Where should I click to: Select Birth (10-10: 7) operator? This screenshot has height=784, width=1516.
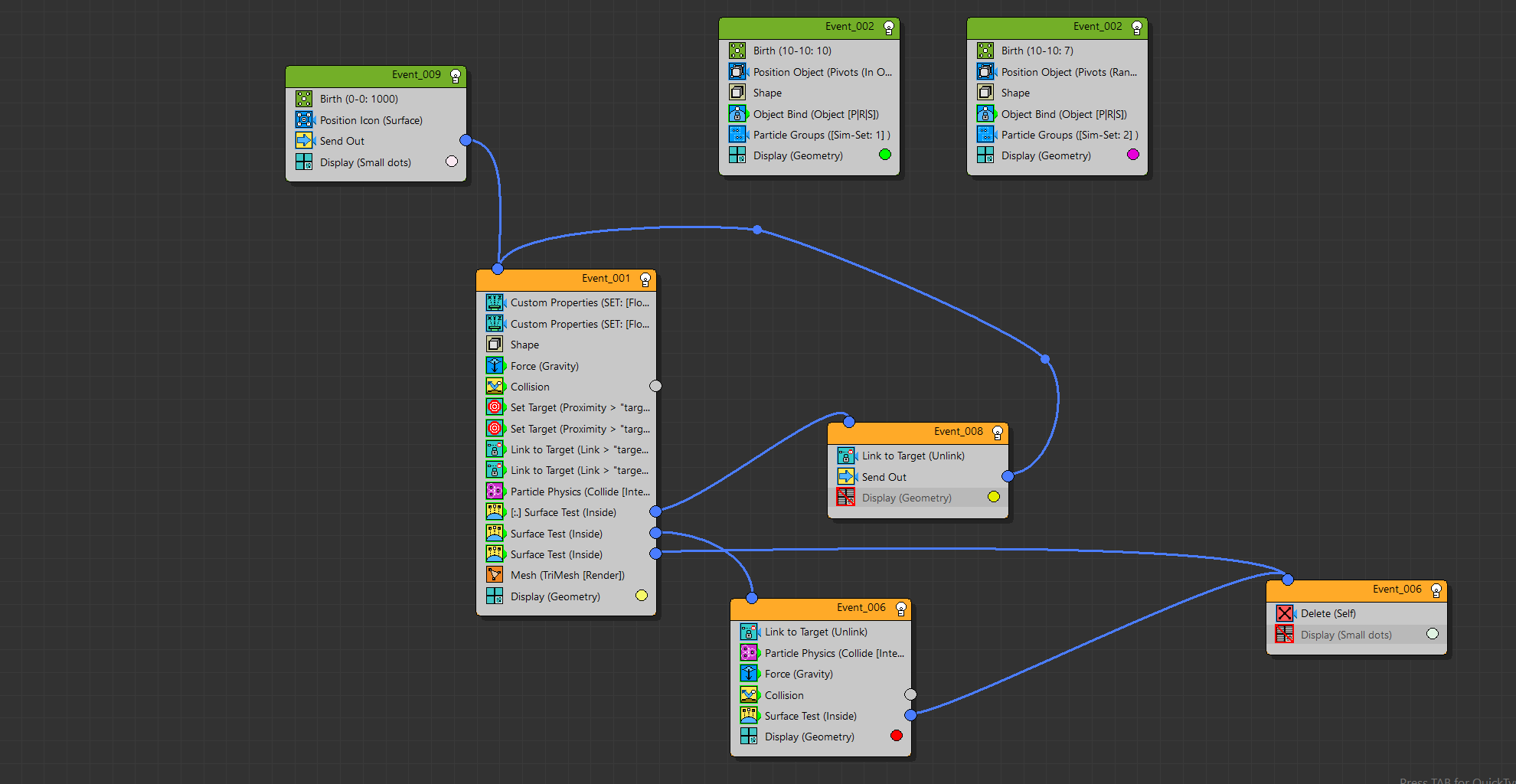(1037, 51)
